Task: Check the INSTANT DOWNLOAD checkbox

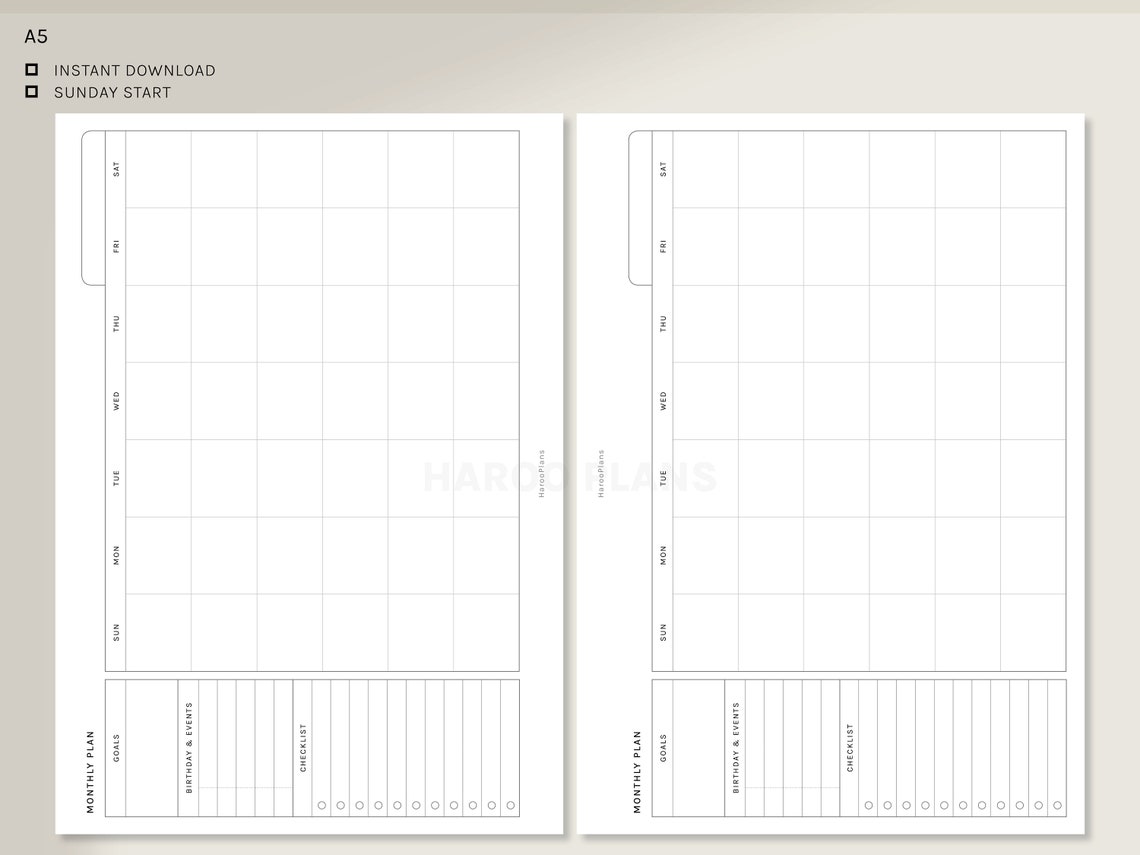Action: coord(33,70)
